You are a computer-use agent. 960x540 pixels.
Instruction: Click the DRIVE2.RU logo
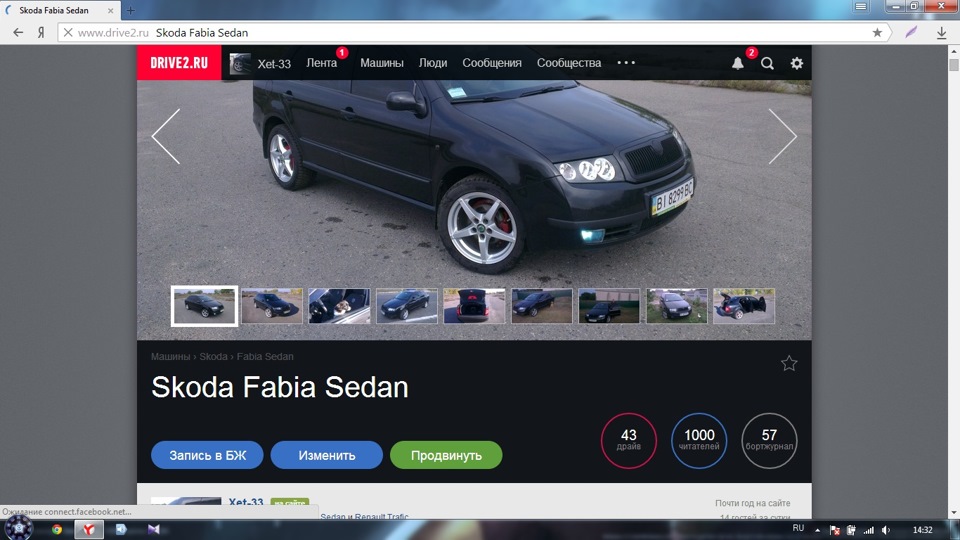tap(179, 62)
